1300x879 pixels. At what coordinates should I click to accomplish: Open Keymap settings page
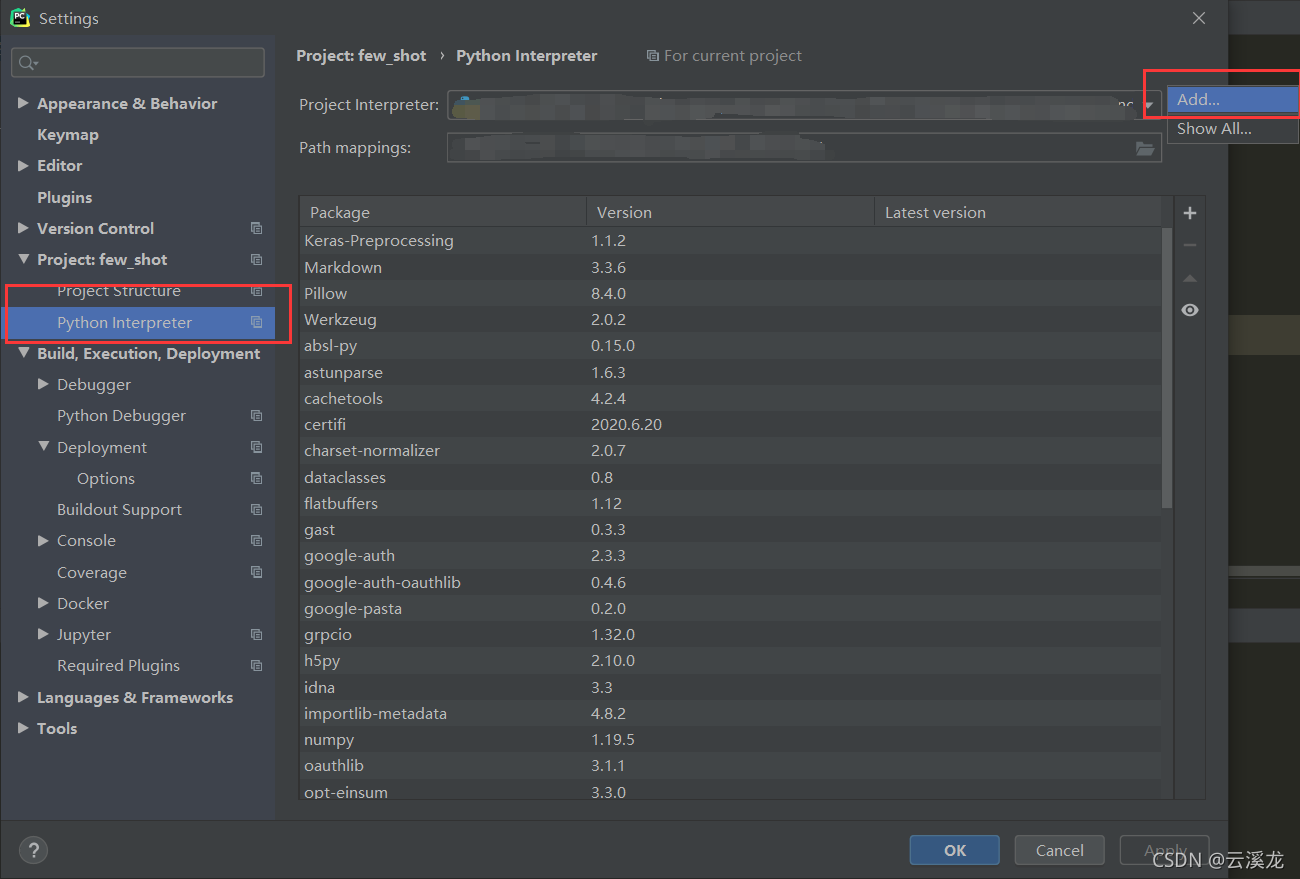coord(68,134)
